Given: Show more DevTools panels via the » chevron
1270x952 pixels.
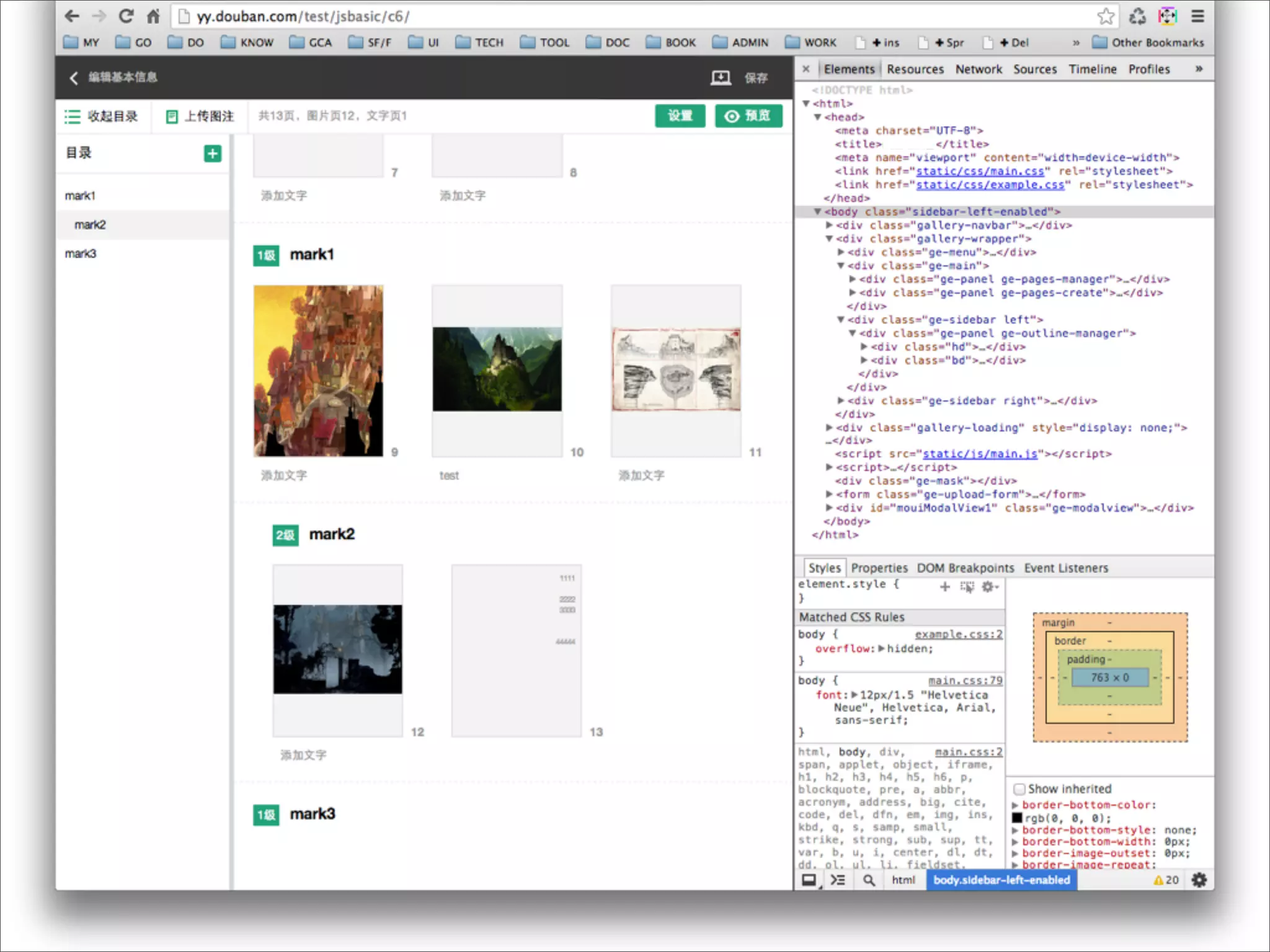Looking at the screenshot, I should pyautogui.click(x=1199, y=69).
